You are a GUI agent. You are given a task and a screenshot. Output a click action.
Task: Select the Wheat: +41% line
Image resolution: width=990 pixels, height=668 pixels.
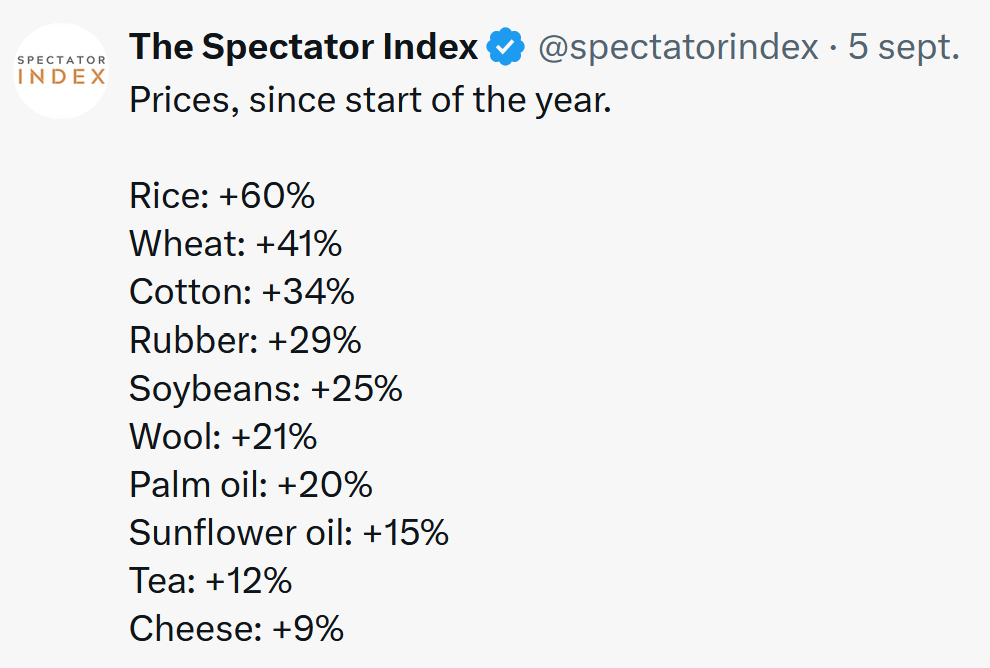click(x=235, y=244)
